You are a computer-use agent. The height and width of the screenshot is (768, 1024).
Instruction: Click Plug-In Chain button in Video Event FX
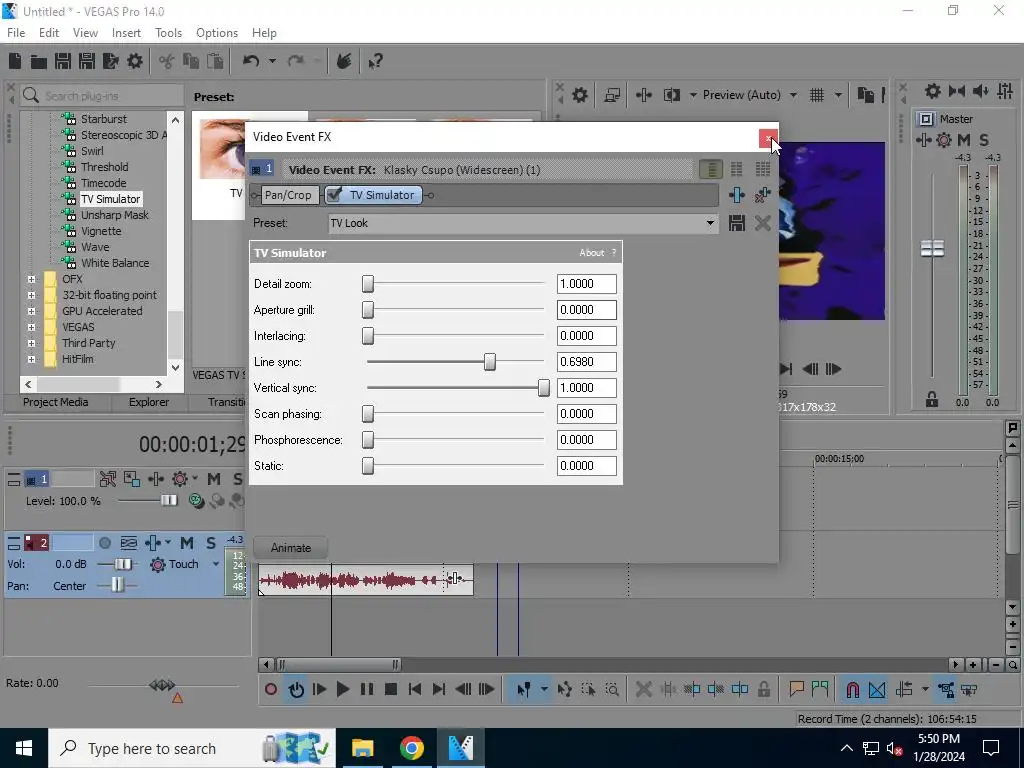pos(737,195)
